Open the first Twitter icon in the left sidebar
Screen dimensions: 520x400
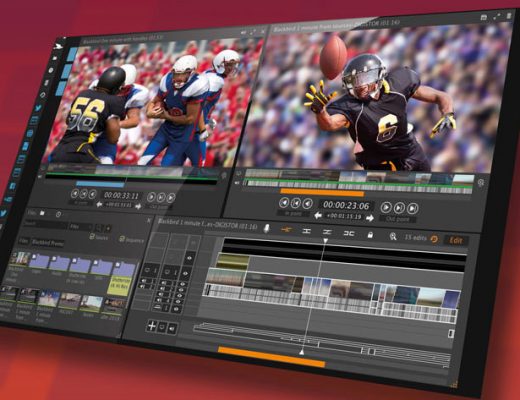coord(38,108)
